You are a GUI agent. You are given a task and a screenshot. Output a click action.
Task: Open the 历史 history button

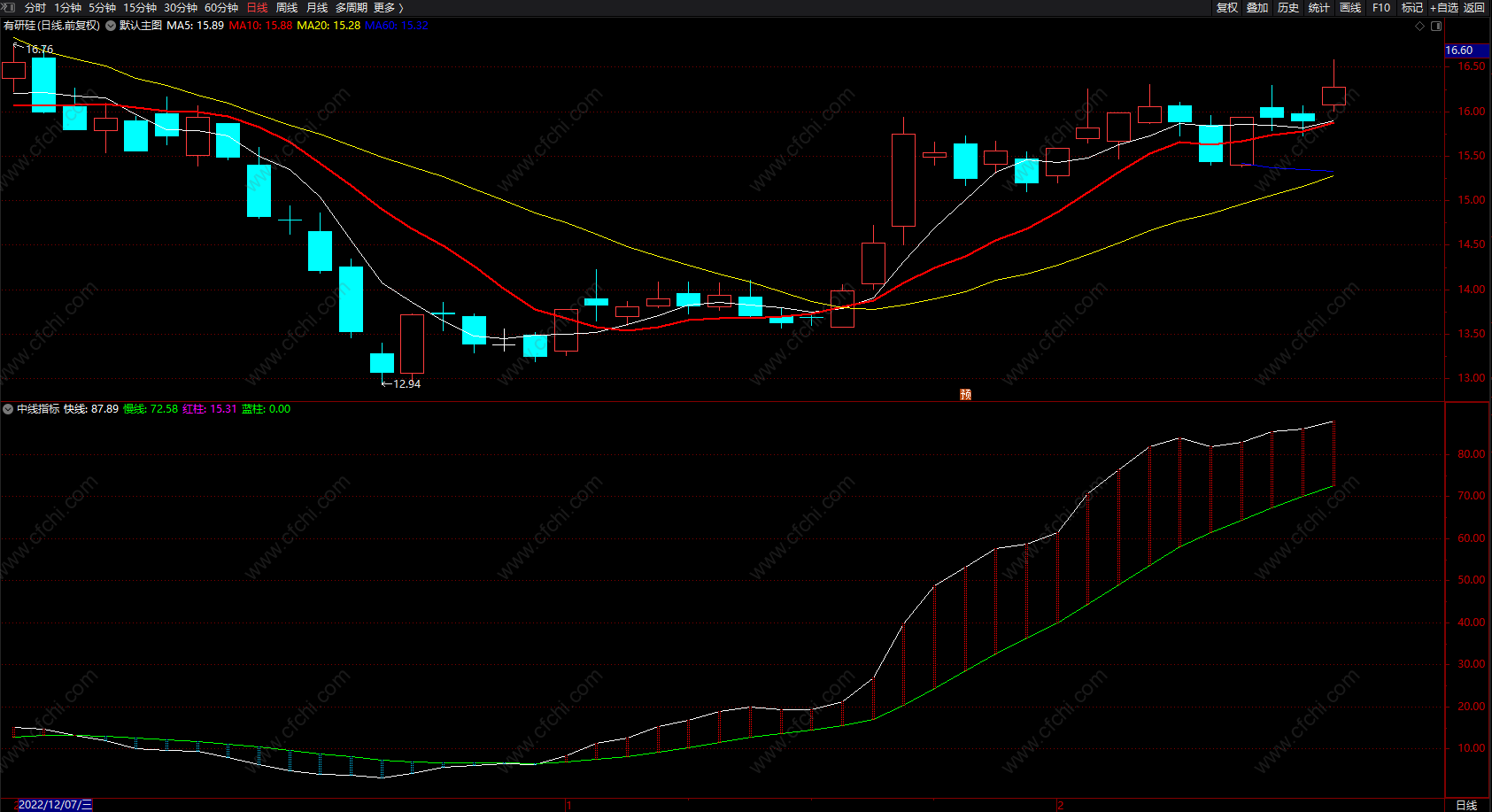(1288, 7)
